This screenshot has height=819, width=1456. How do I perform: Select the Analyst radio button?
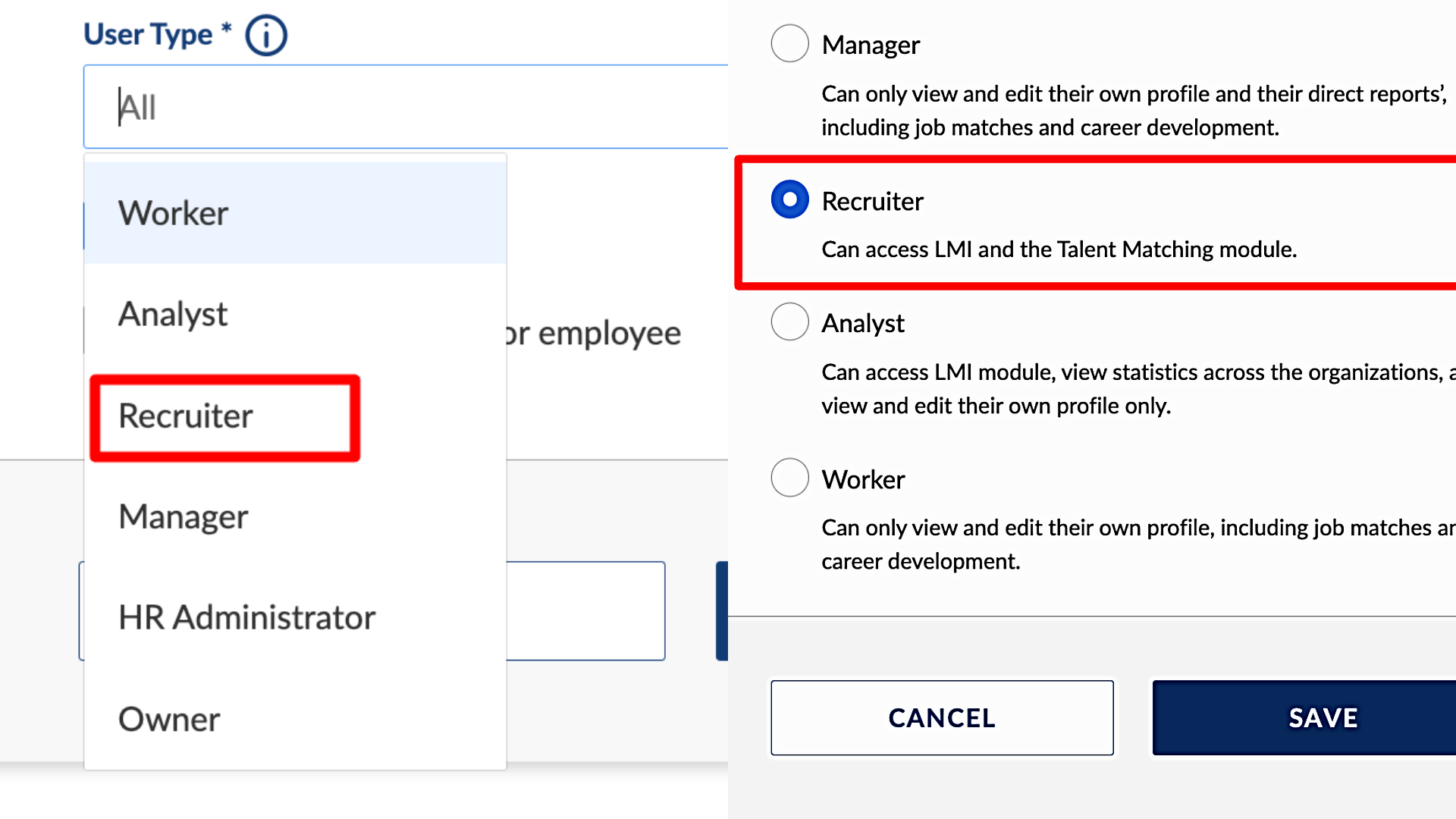[789, 322]
